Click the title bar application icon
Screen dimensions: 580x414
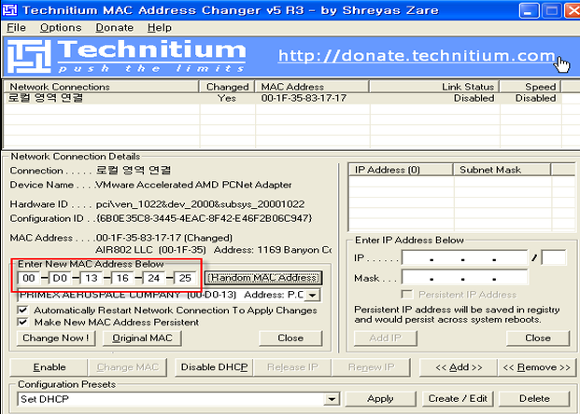(9, 10)
